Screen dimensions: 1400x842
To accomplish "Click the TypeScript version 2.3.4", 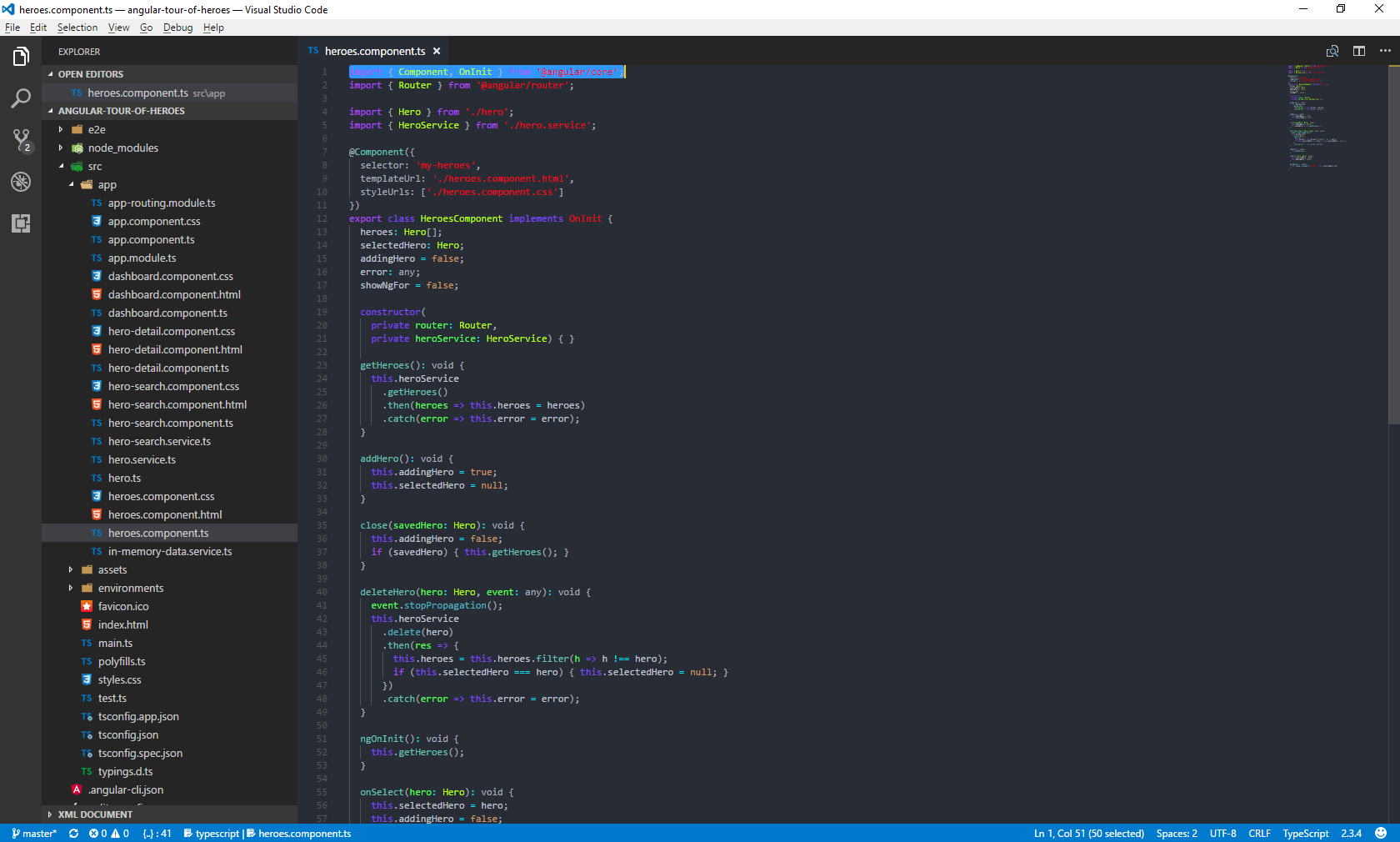I will click(1351, 834).
